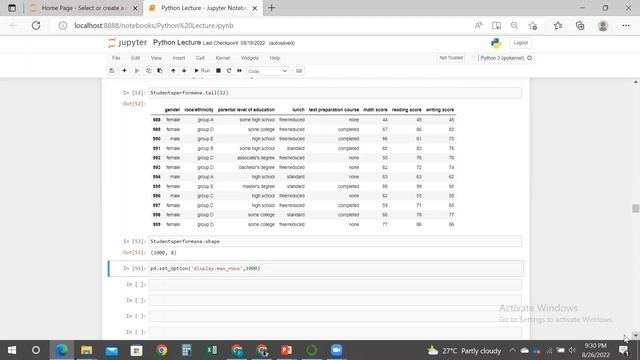Open the View menu
This screenshot has width=640, height=360.
(x=156, y=58)
